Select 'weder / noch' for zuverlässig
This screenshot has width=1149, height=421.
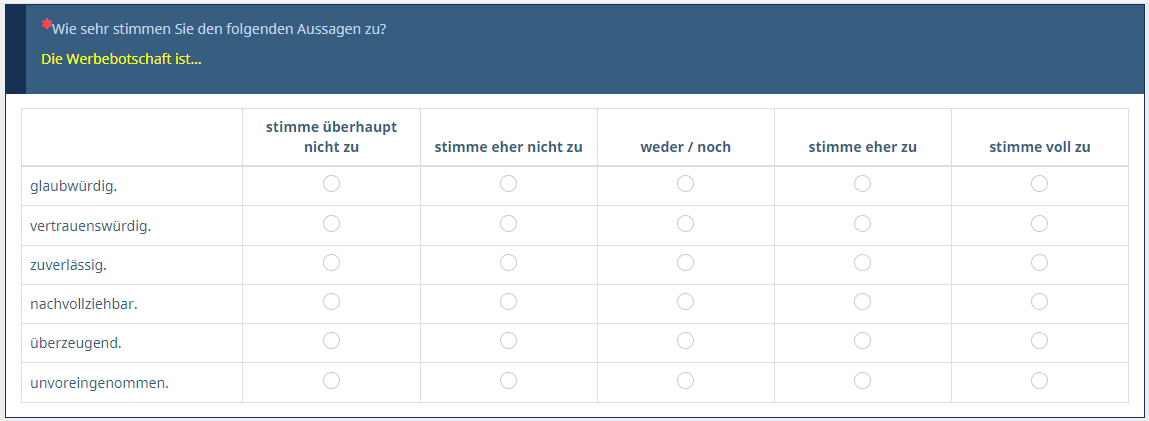[x=685, y=262]
